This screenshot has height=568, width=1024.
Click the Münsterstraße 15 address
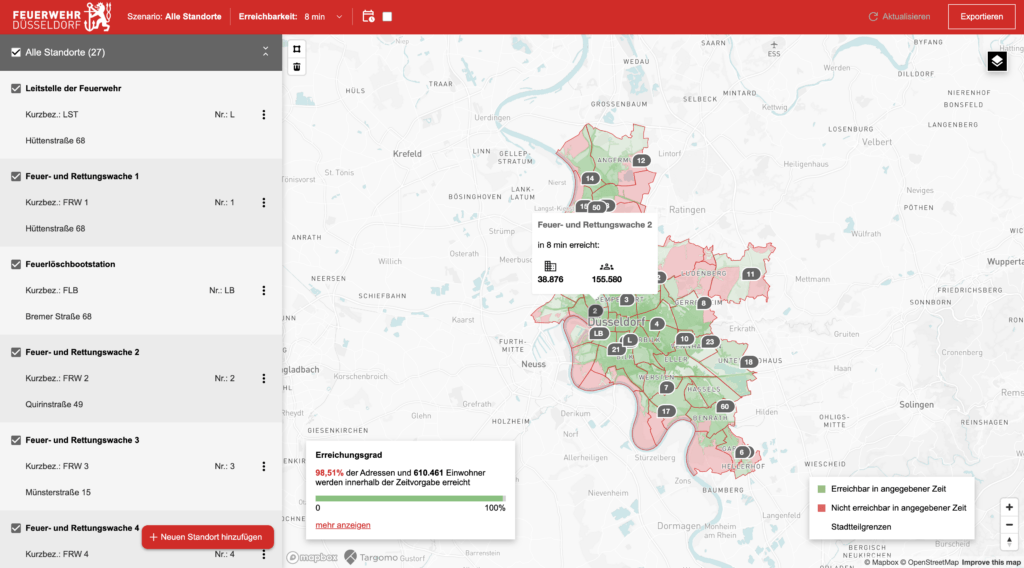(58, 492)
